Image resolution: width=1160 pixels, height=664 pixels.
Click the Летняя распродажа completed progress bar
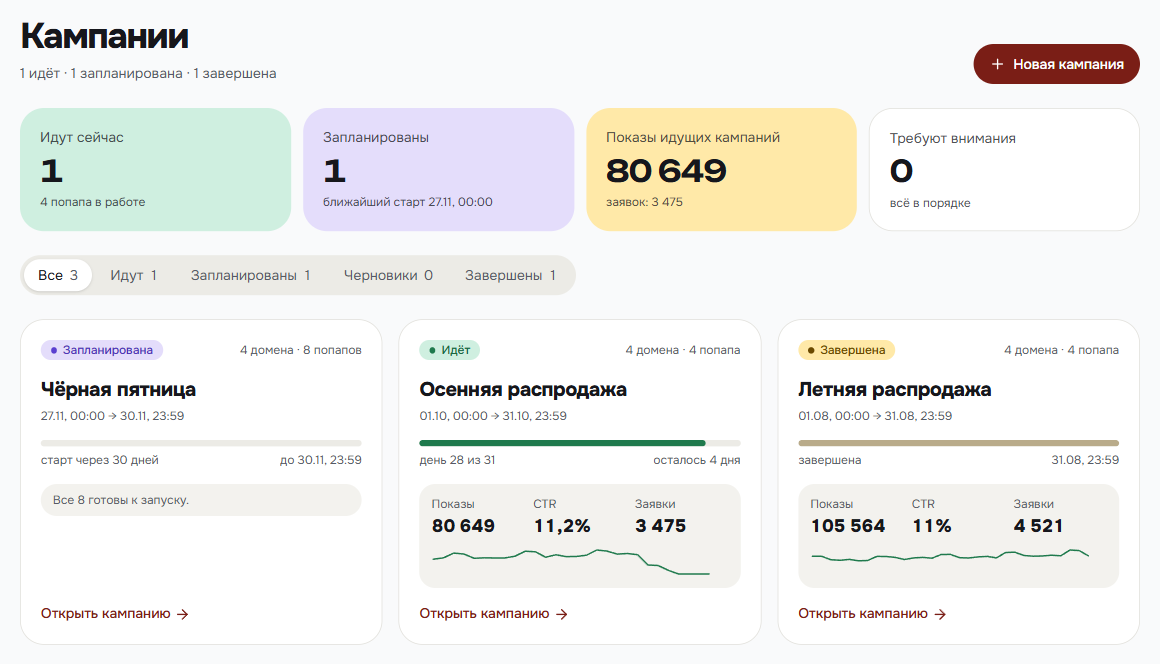point(959,443)
